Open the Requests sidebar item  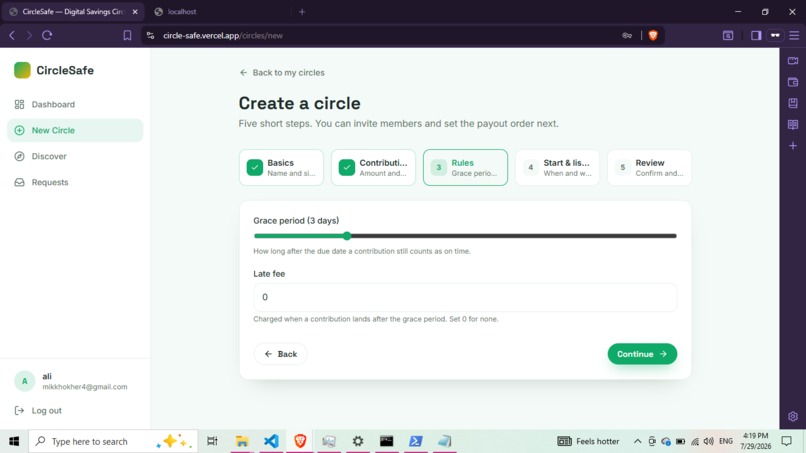tap(75, 182)
